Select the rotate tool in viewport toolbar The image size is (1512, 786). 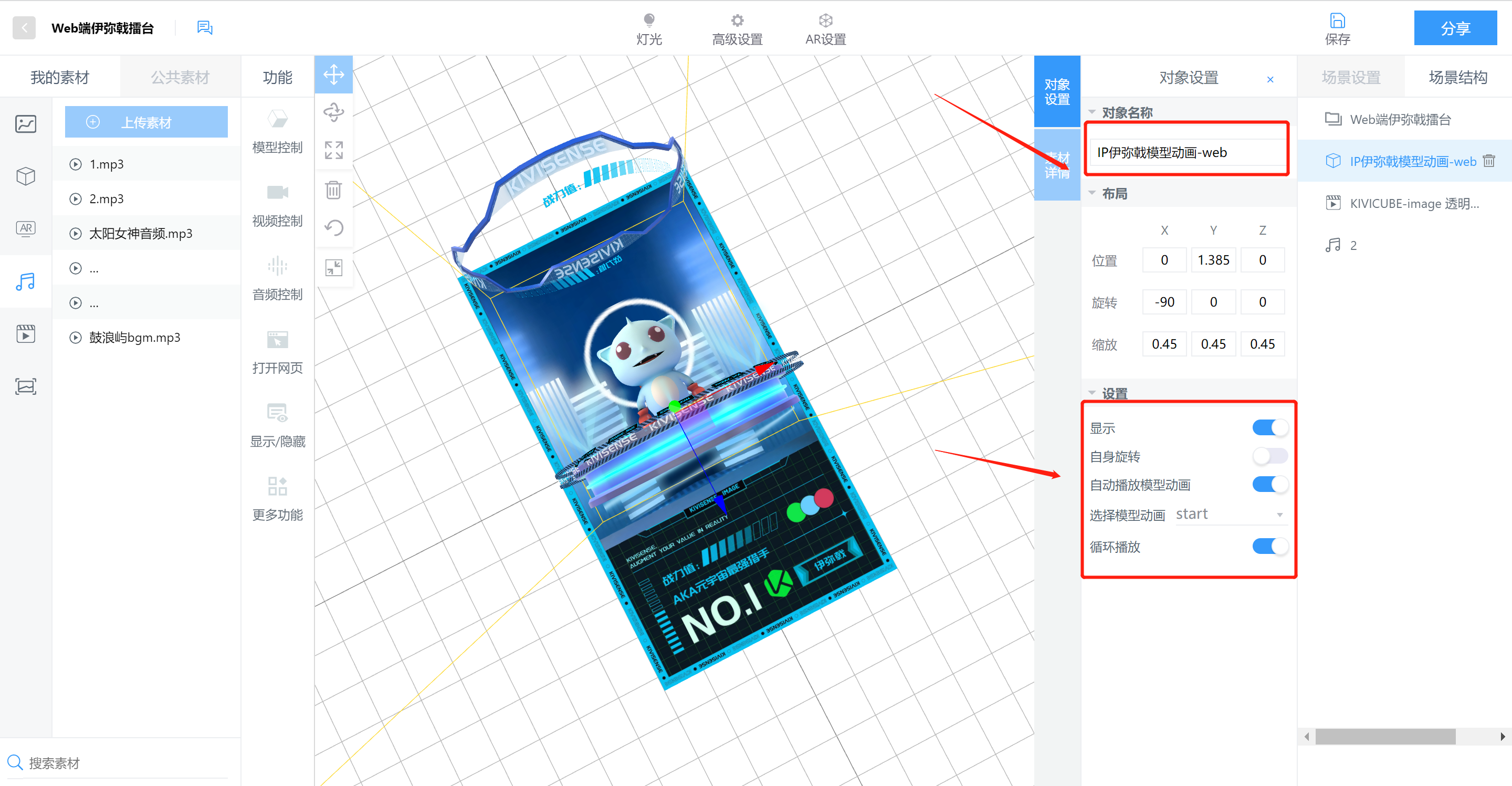click(333, 111)
